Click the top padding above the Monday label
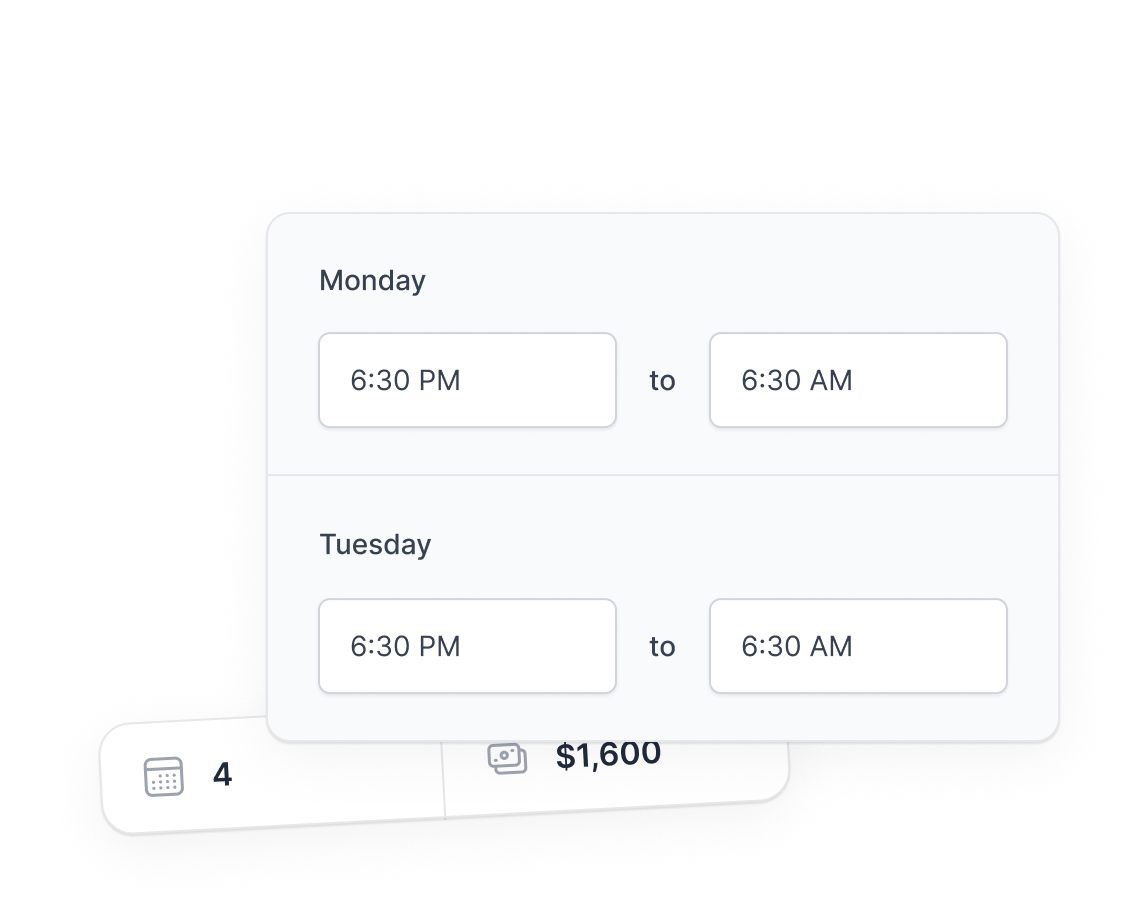The image size is (1124, 915). tap(663, 240)
